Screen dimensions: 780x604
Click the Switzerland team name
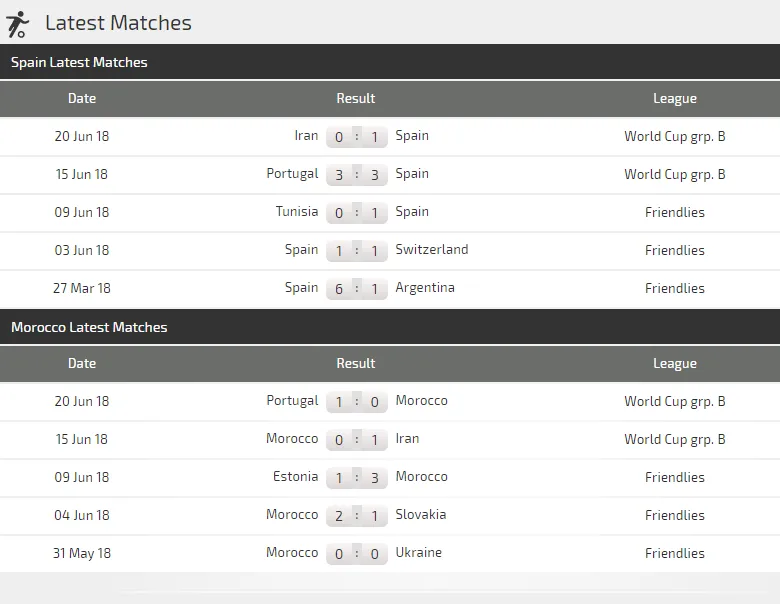pyautogui.click(x=432, y=250)
